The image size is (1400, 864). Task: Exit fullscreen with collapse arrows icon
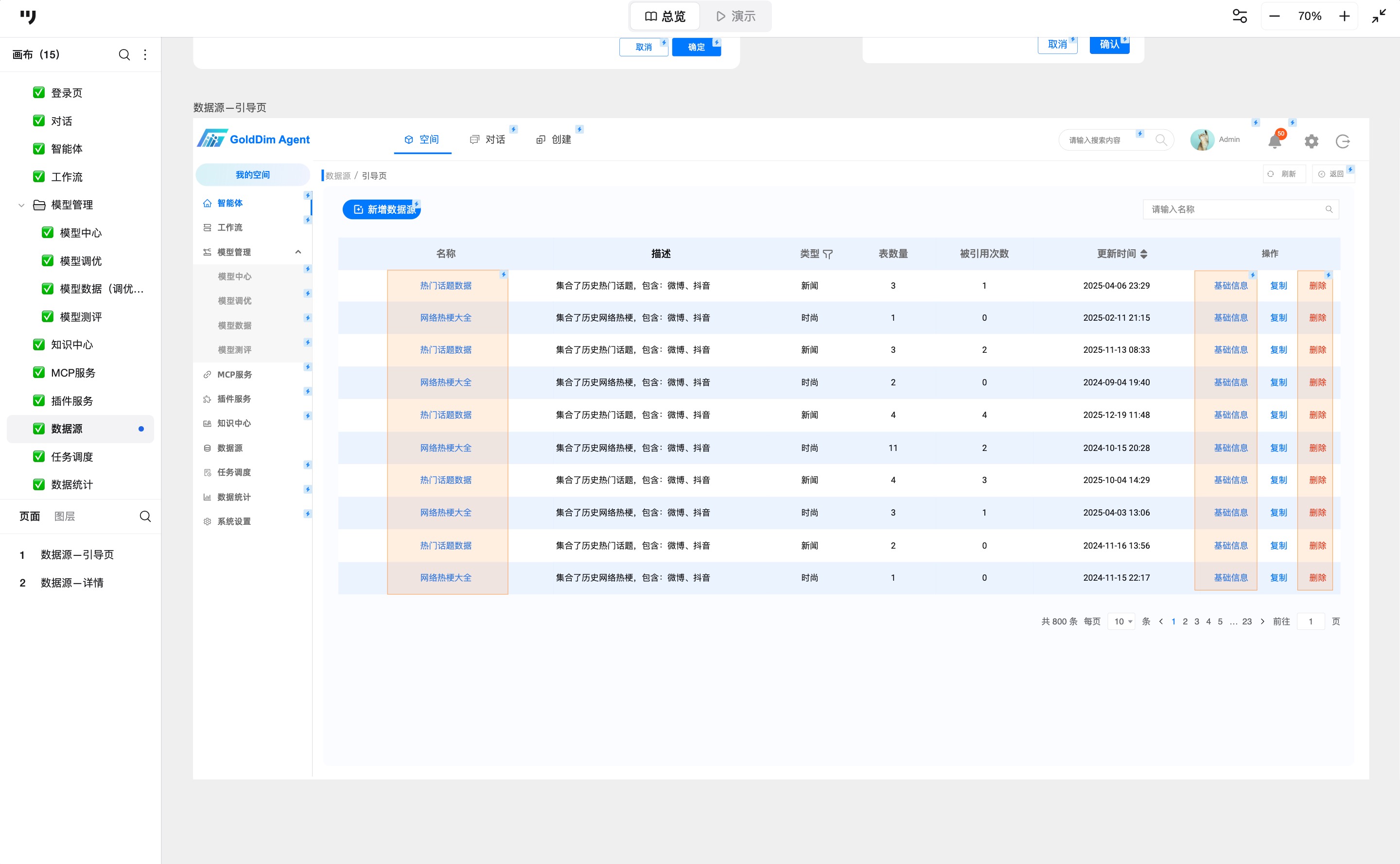point(1378,16)
